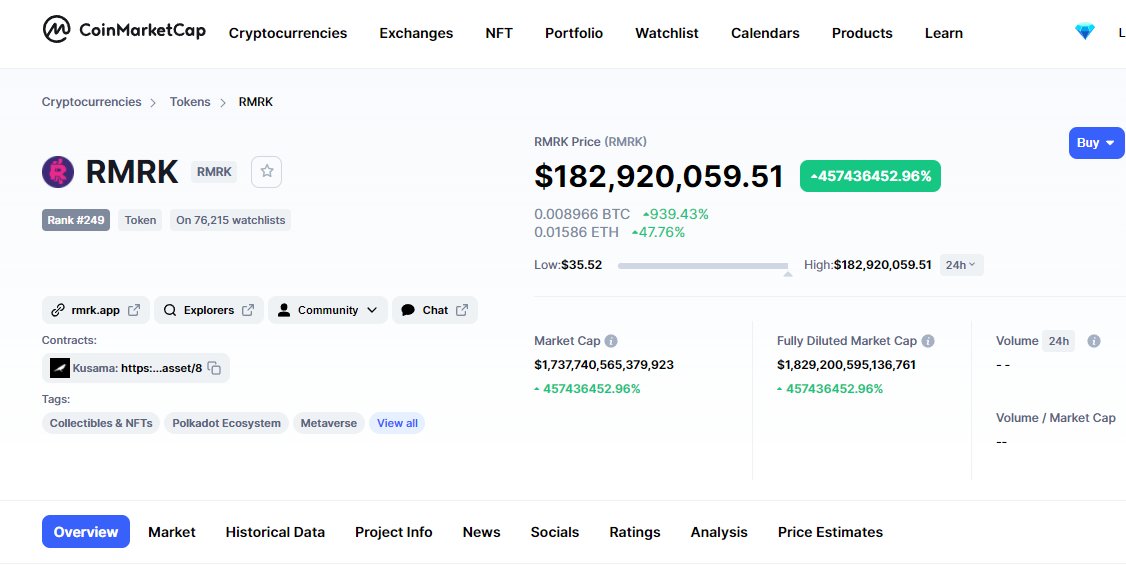This screenshot has height=576, width=1126.
Task: Click external link icon beside Explorers
Action: pos(248,310)
